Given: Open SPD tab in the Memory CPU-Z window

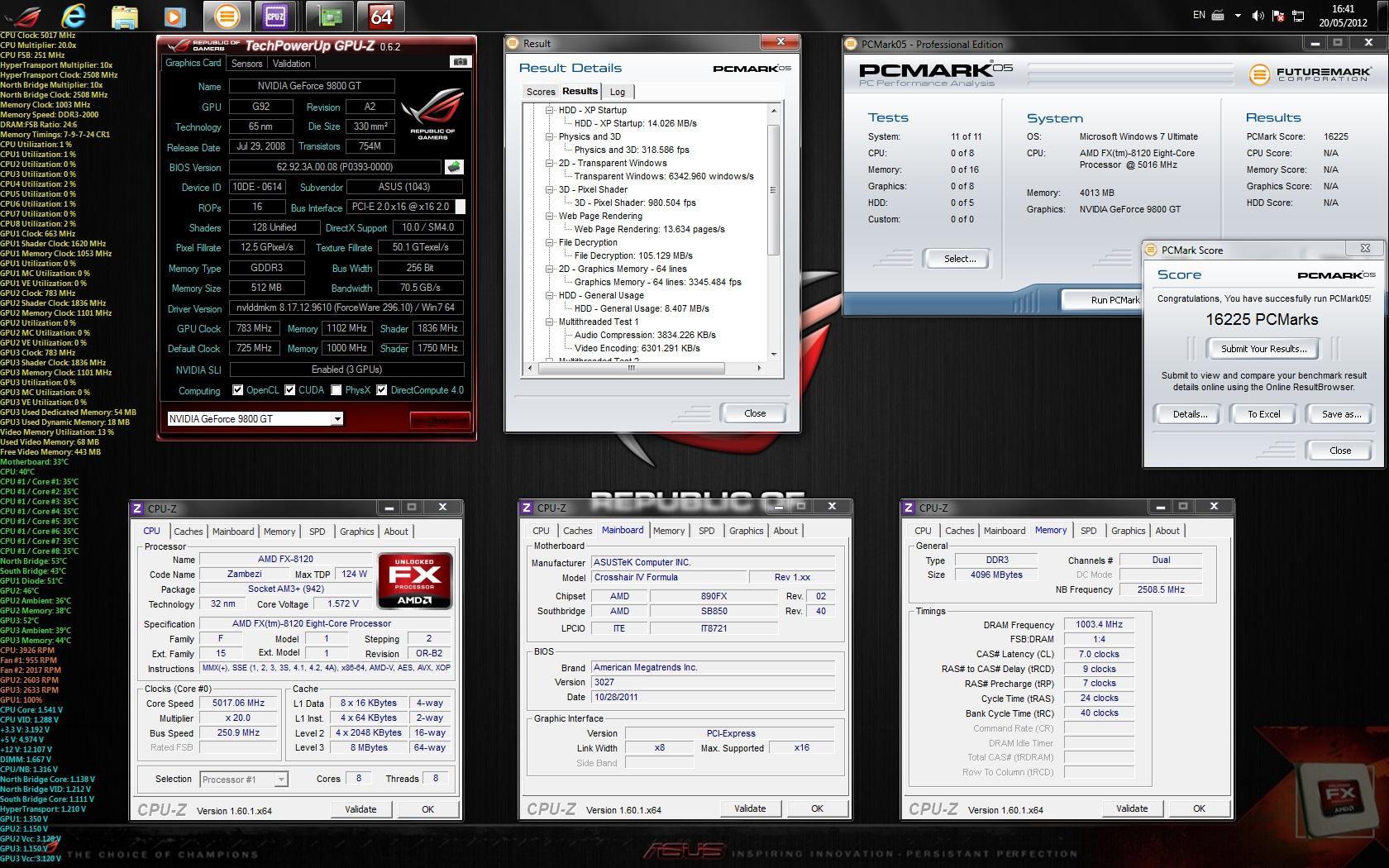Looking at the screenshot, I should 1089,531.
